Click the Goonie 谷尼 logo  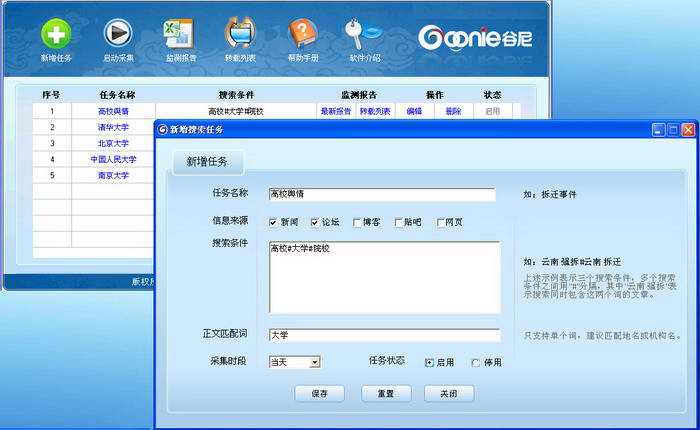click(x=475, y=38)
